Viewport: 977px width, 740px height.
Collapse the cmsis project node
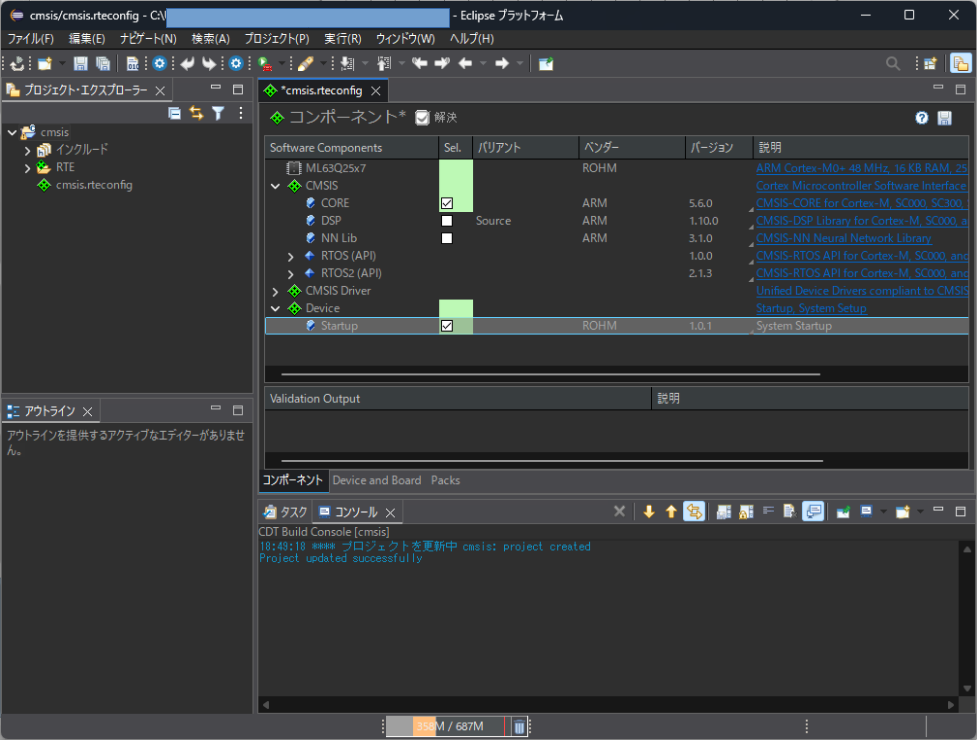click(x=12, y=132)
